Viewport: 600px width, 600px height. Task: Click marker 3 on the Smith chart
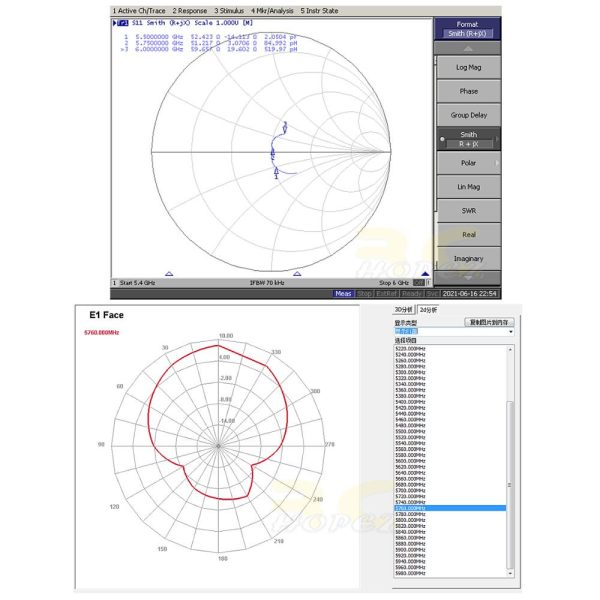coord(285,127)
